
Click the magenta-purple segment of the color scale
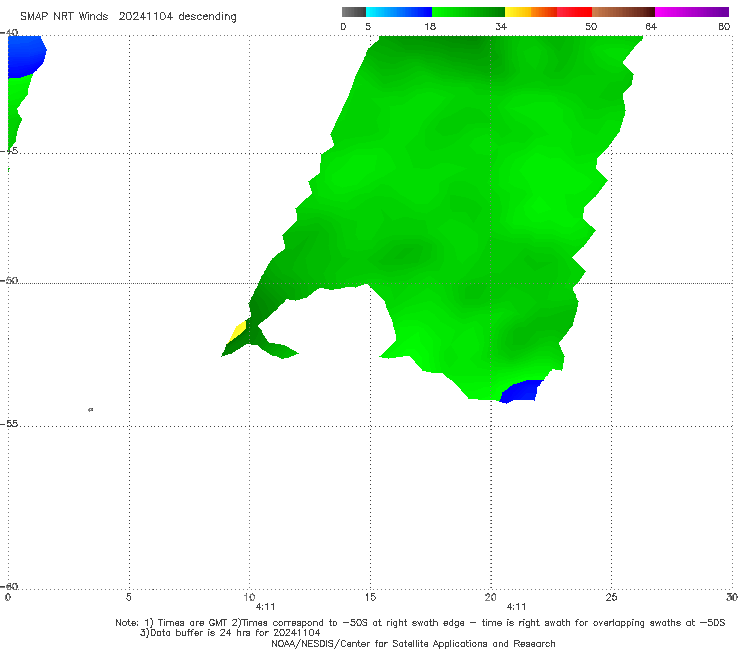[692, 12]
